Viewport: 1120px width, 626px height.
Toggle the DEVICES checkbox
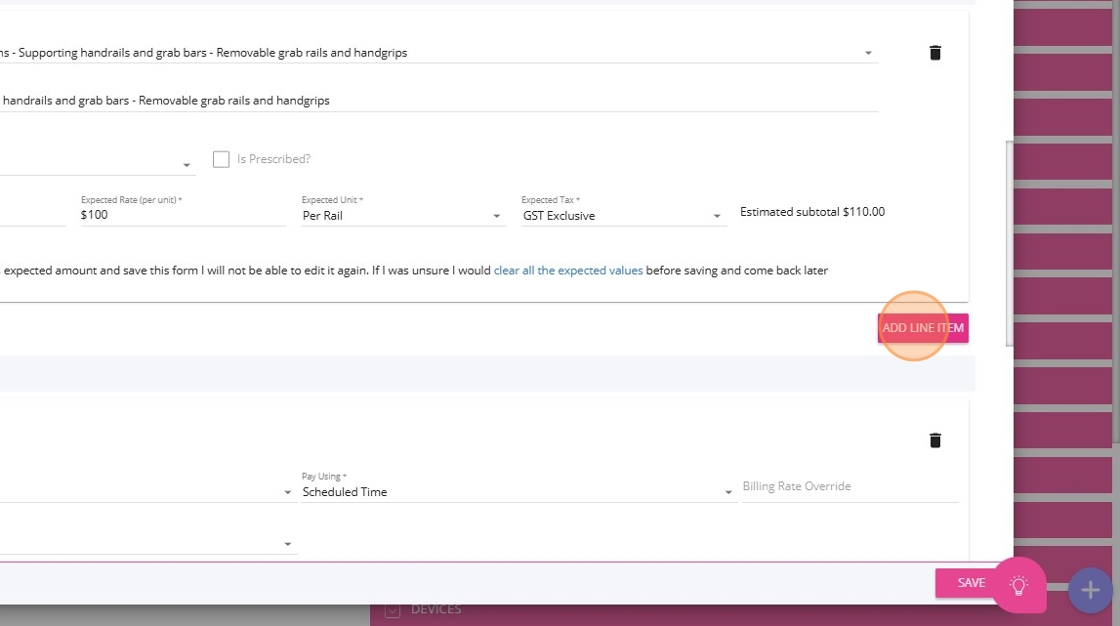click(x=392, y=610)
